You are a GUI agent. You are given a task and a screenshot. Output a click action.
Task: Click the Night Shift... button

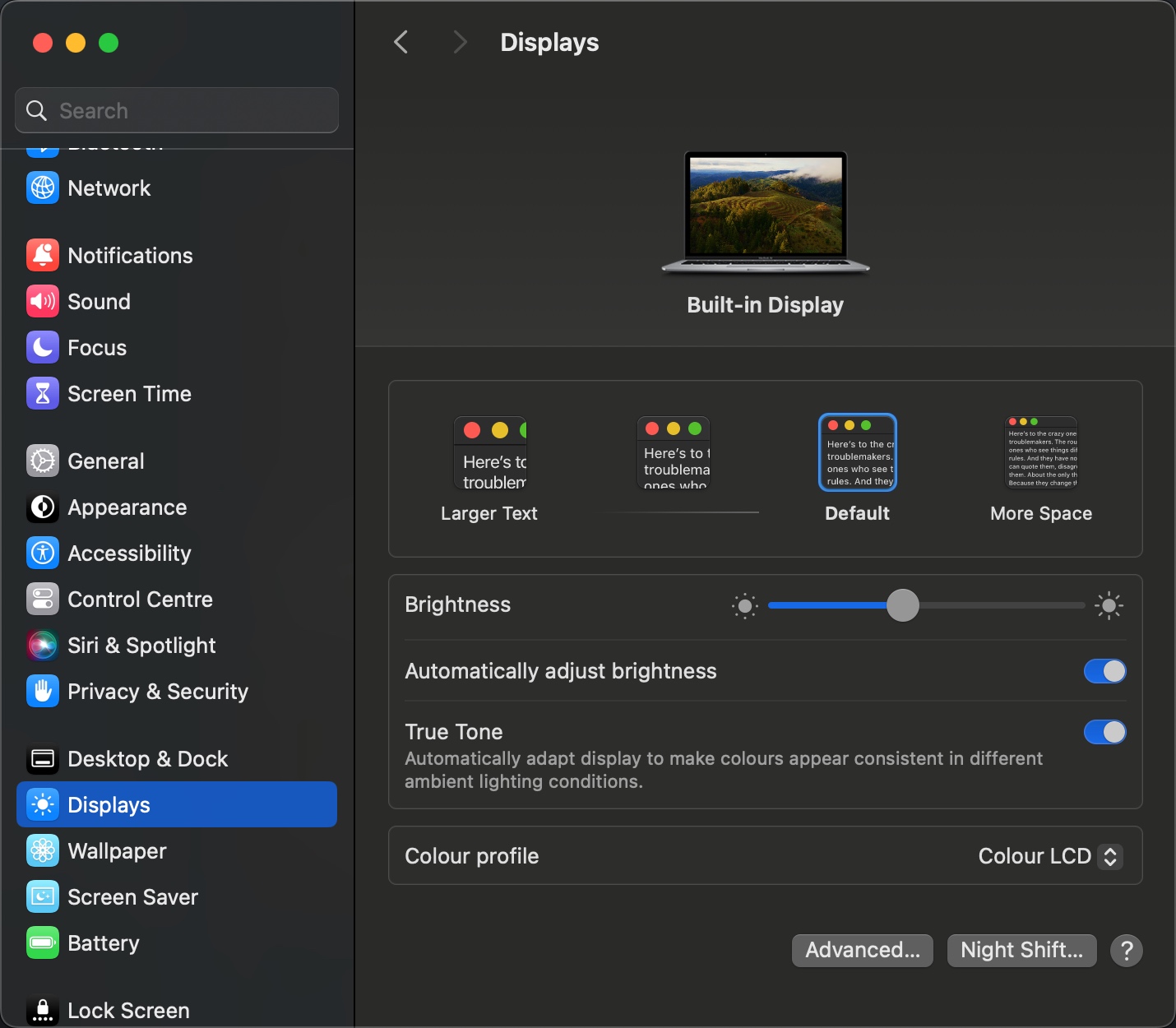[1022, 951]
